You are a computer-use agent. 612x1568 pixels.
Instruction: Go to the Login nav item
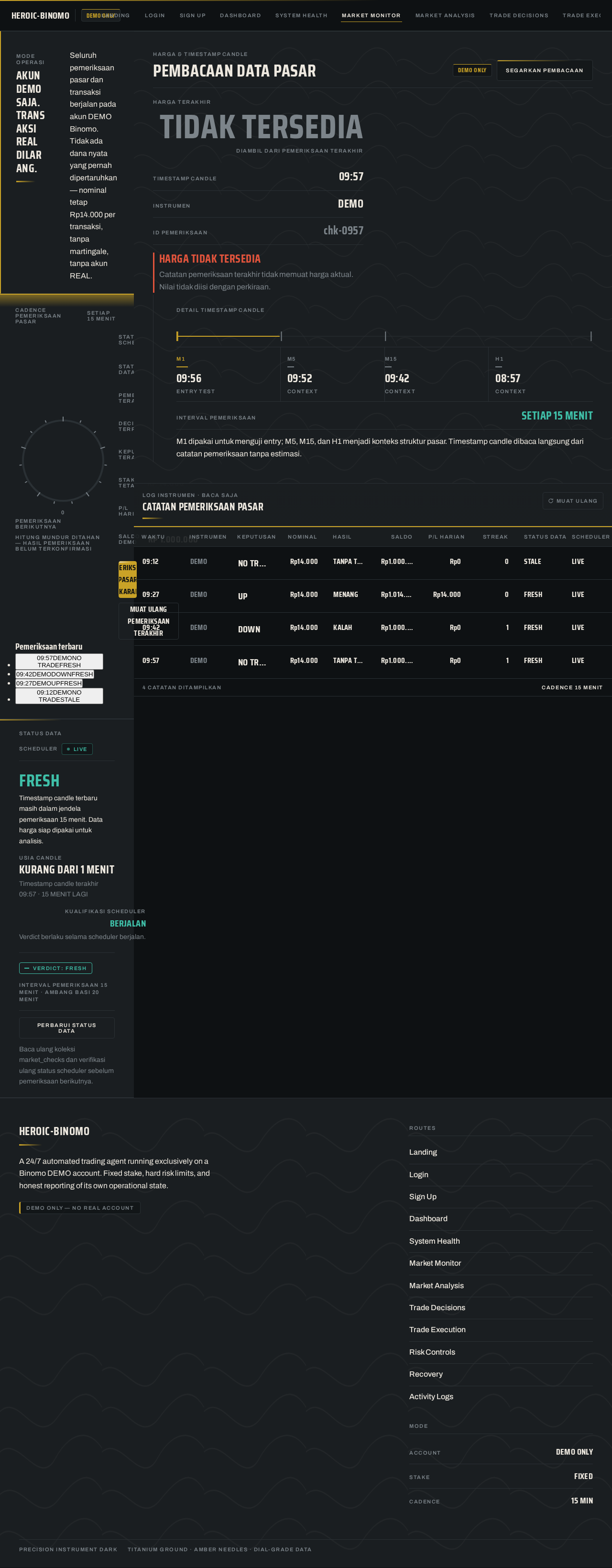coord(154,15)
